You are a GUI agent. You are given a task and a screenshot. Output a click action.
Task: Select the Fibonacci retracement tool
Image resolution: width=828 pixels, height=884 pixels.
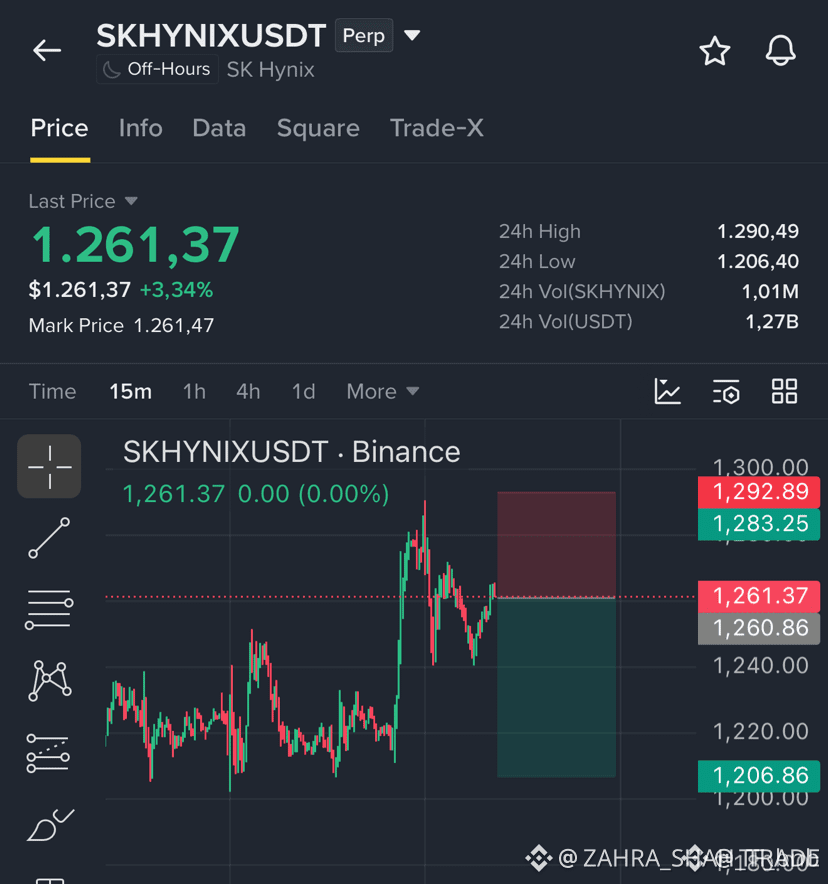[48, 753]
